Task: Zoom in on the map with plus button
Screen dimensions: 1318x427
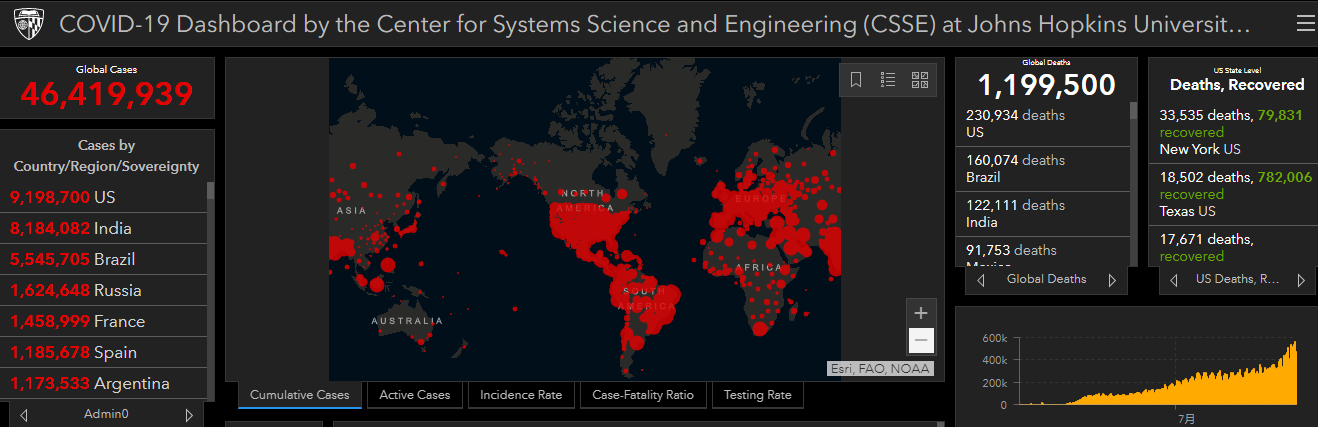Action: point(921,312)
